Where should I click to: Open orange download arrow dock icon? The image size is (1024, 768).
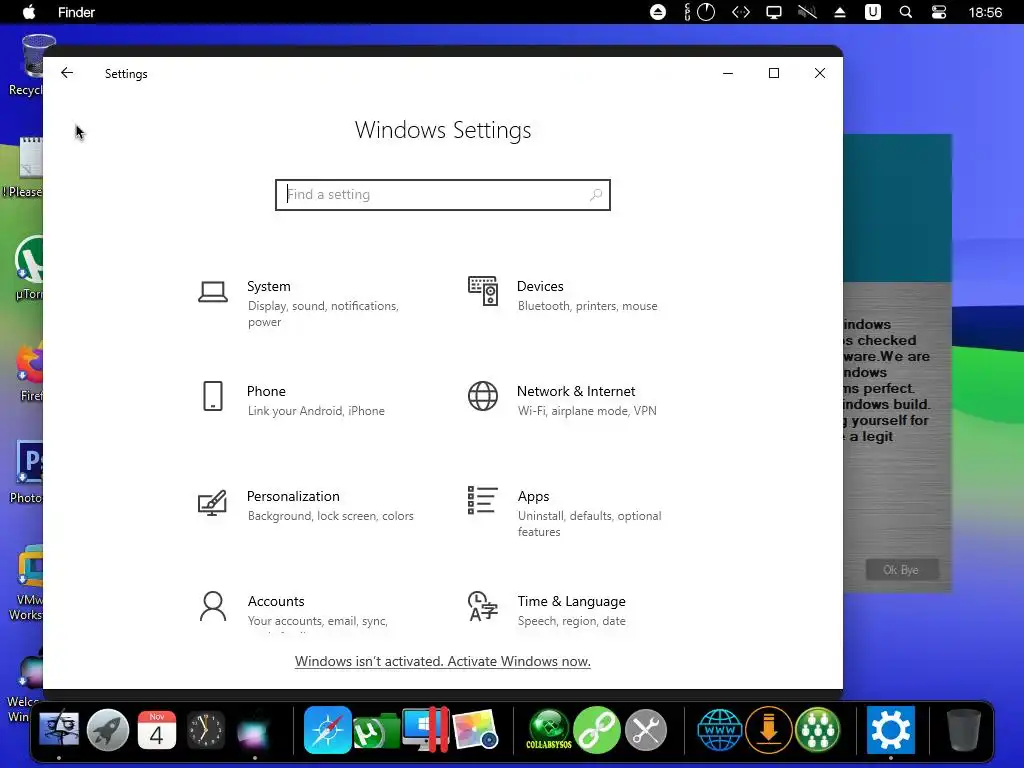(x=769, y=729)
